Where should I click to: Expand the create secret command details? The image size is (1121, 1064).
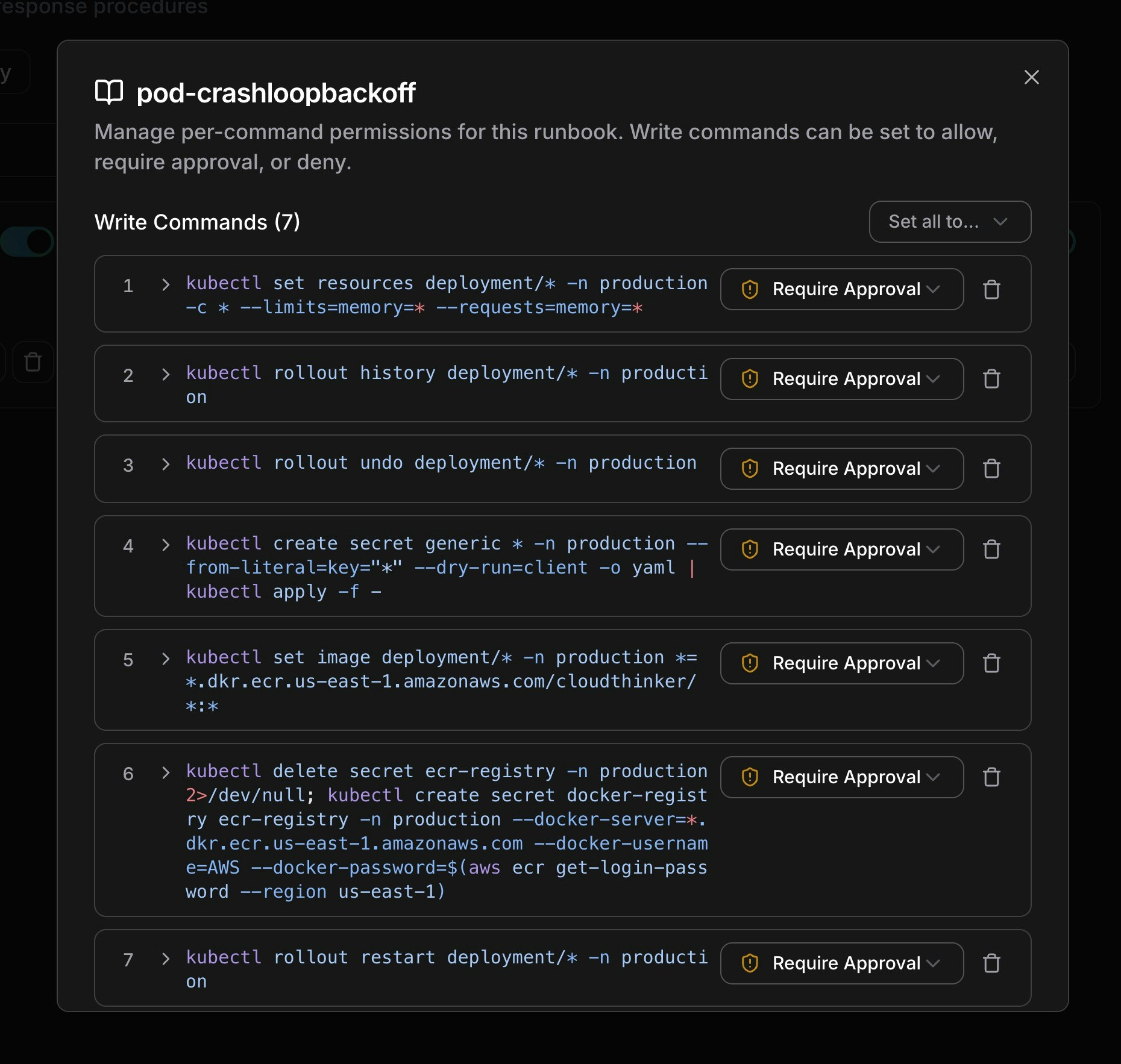166,546
